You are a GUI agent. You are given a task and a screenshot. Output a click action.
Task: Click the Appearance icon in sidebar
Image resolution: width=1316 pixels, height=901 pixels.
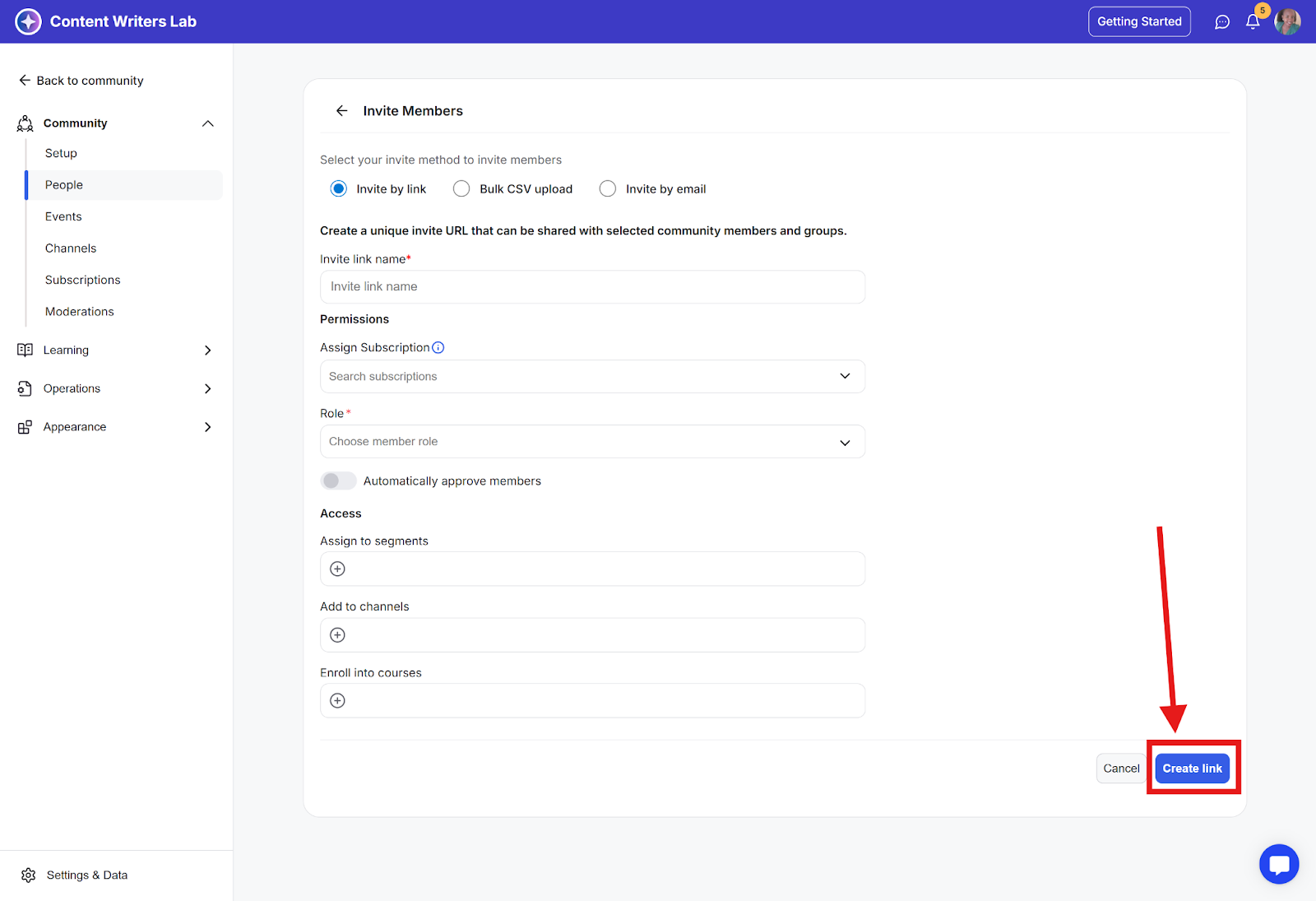click(25, 427)
